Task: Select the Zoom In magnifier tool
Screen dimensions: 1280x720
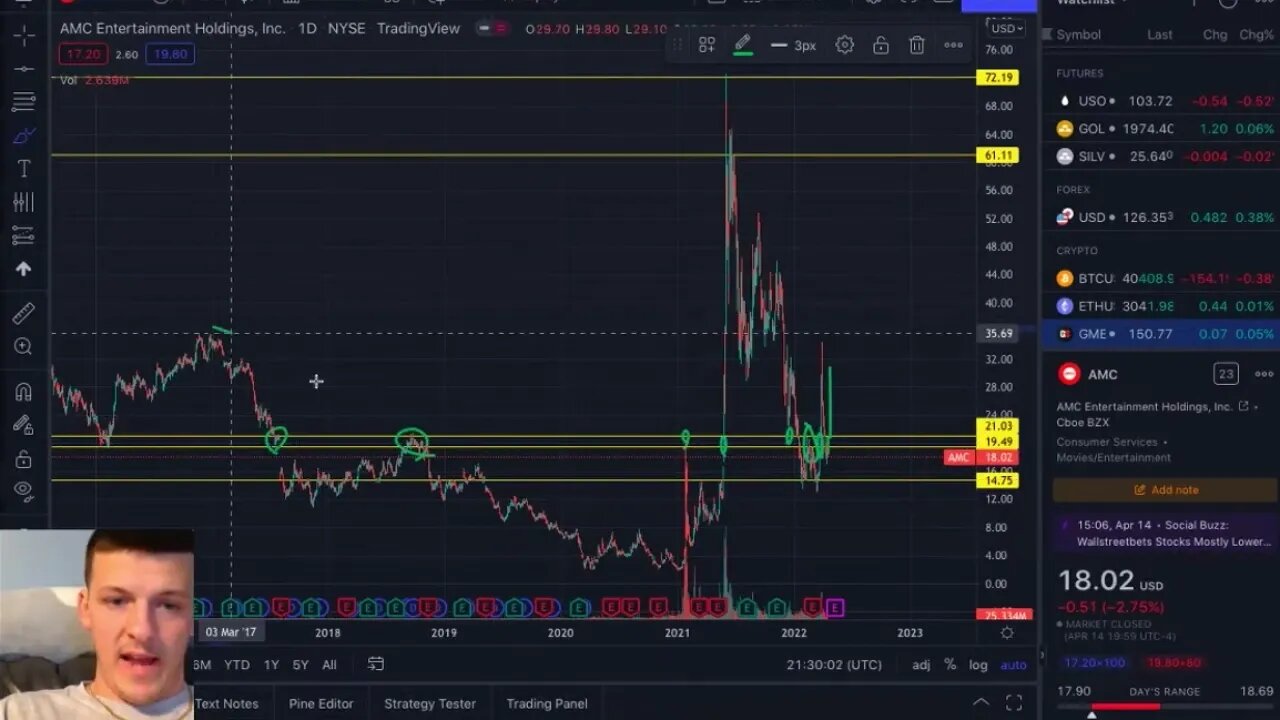Action: (24, 347)
